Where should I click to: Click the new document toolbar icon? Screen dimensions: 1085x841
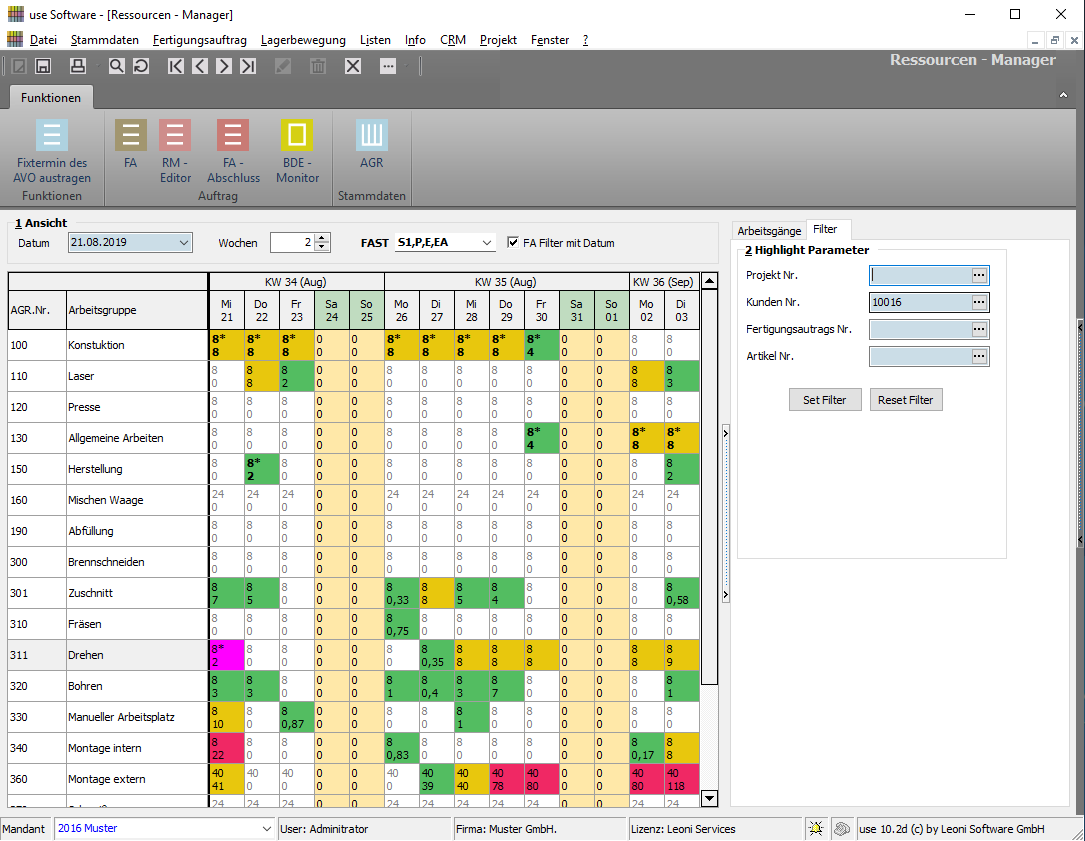[x=19, y=66]
